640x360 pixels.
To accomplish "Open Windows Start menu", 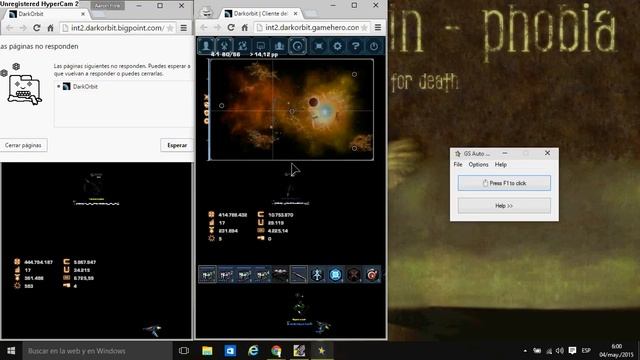I will click(11, 351).
